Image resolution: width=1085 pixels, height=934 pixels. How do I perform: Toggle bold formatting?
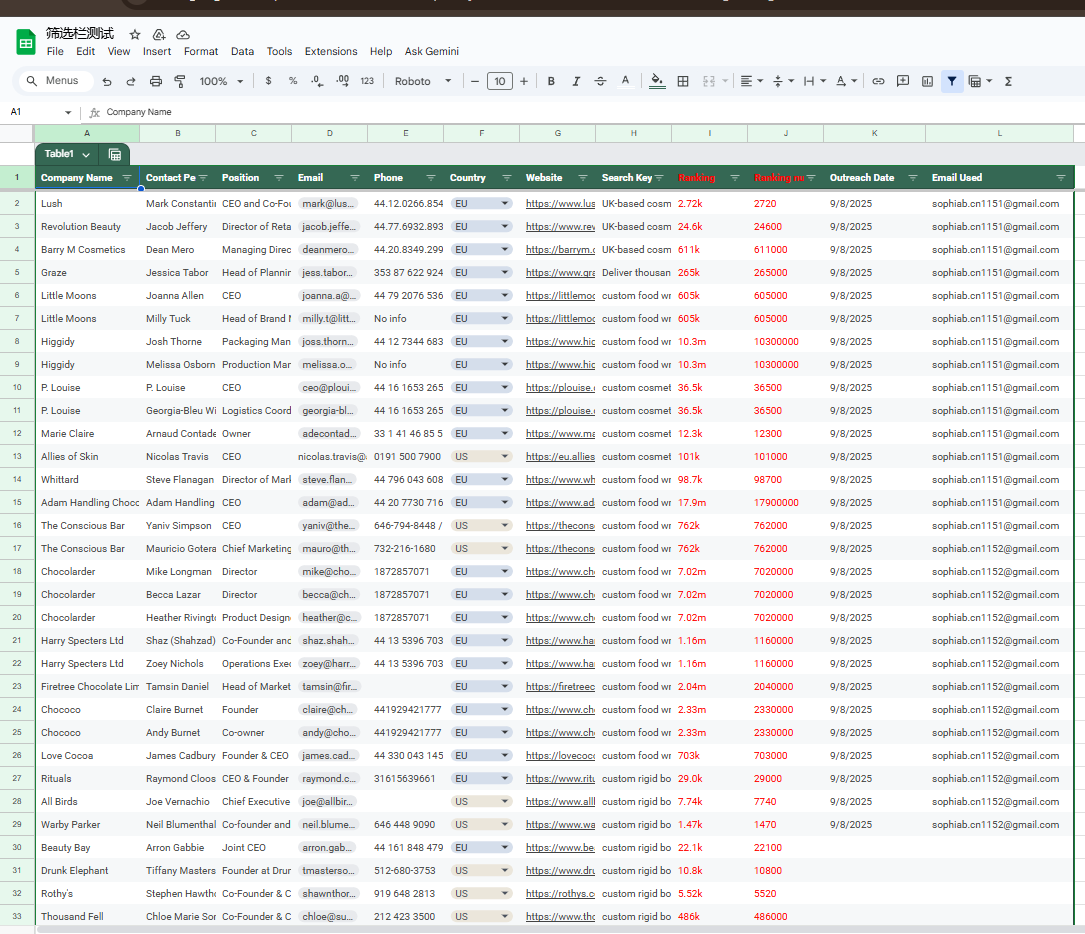point(551,81)
